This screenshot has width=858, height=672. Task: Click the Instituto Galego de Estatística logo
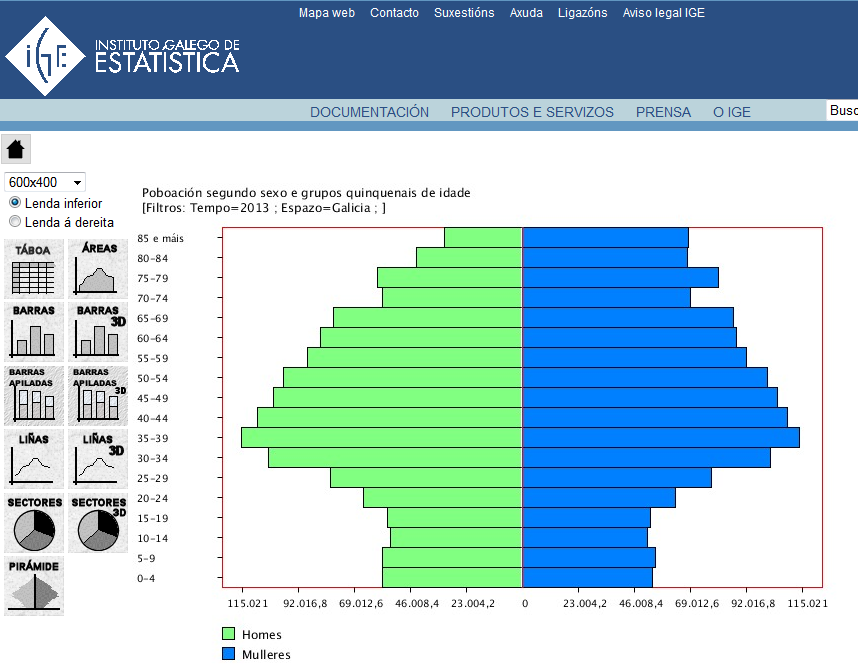122,56
